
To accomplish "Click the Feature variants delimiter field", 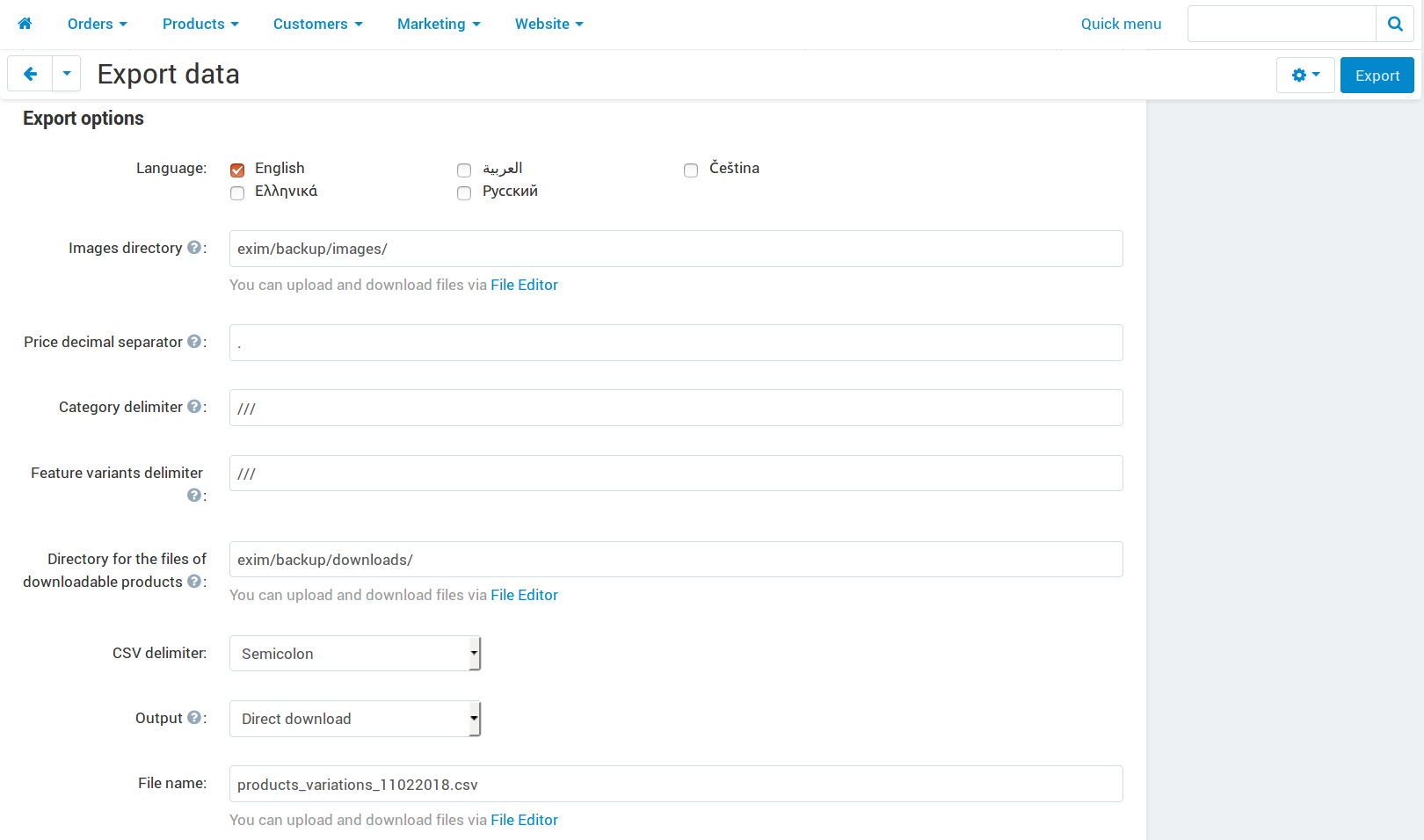I will (676, 473).
